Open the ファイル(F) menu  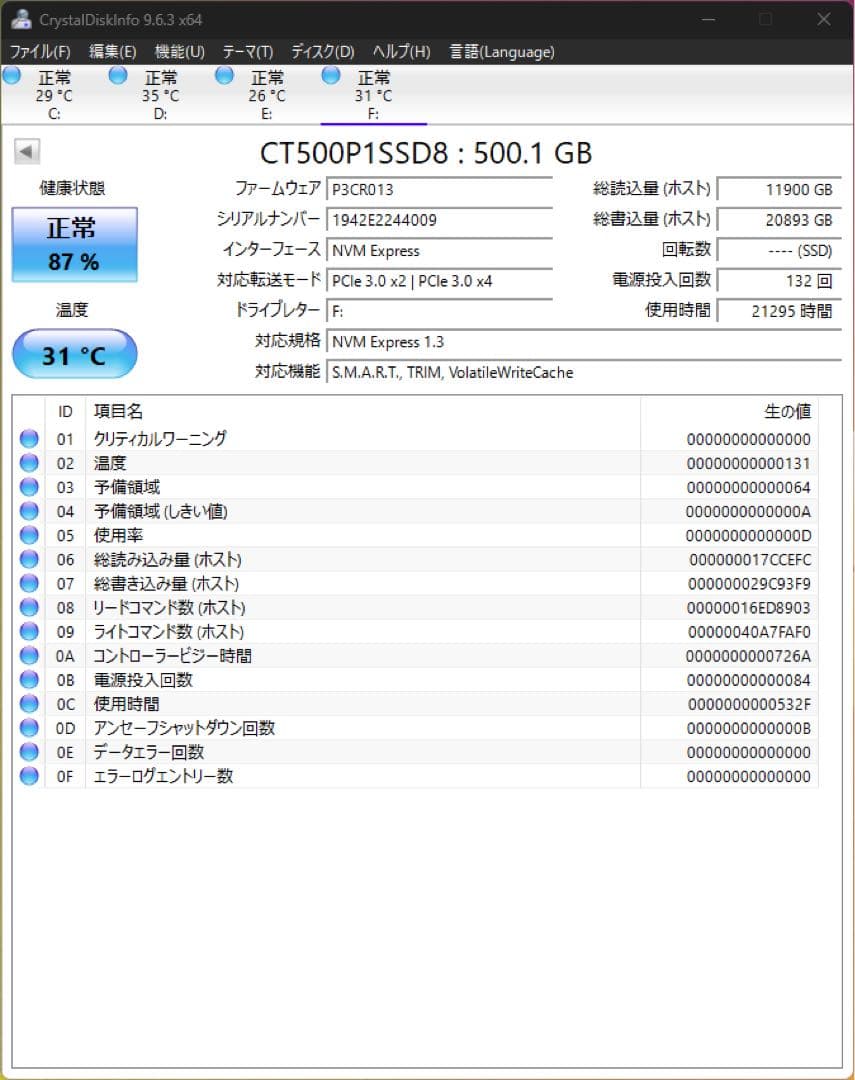(40, 52)
